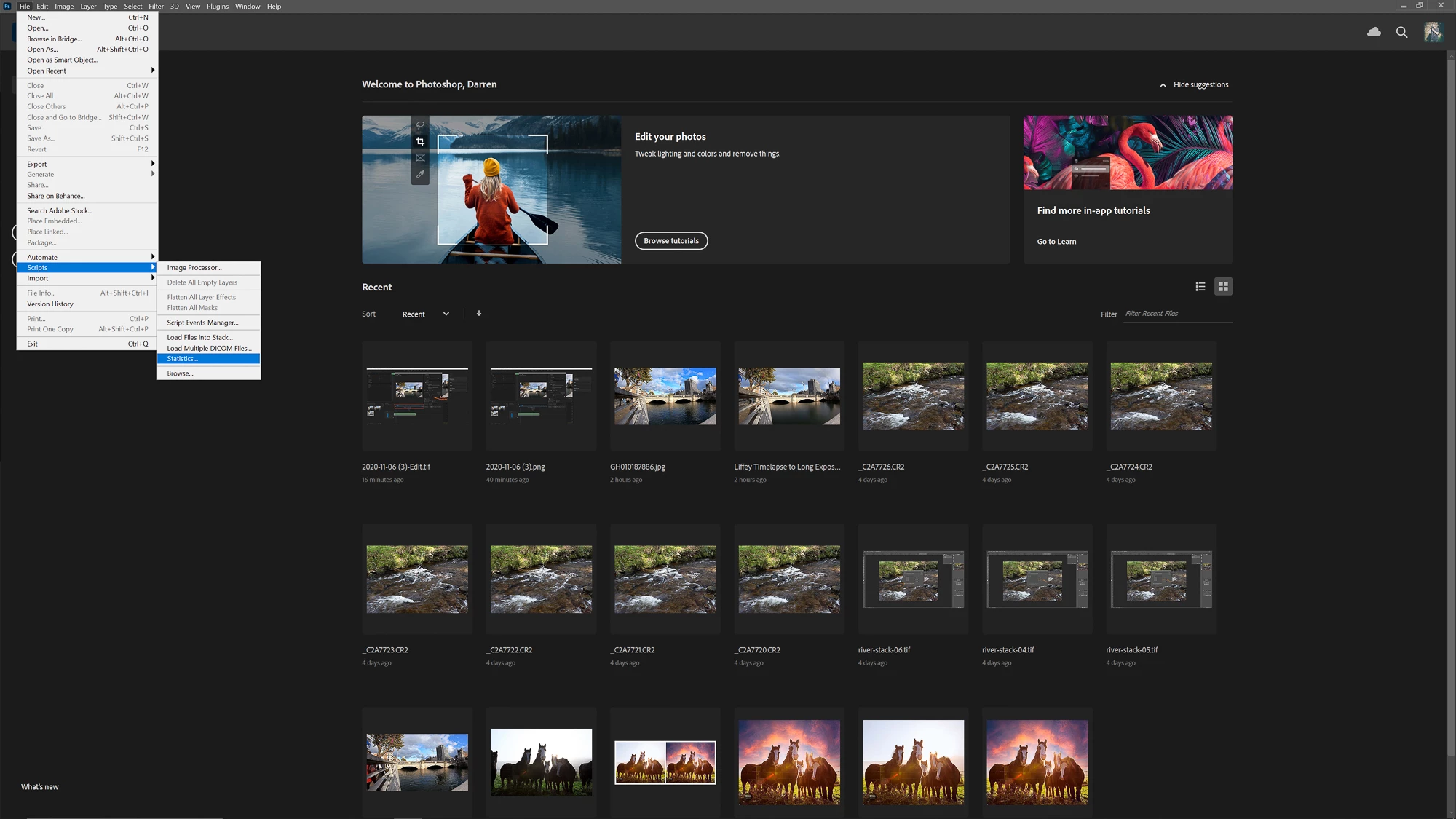Open the search magnifier icon
The height and width of the screenshot is (819, 1456).
point(1401,32)
